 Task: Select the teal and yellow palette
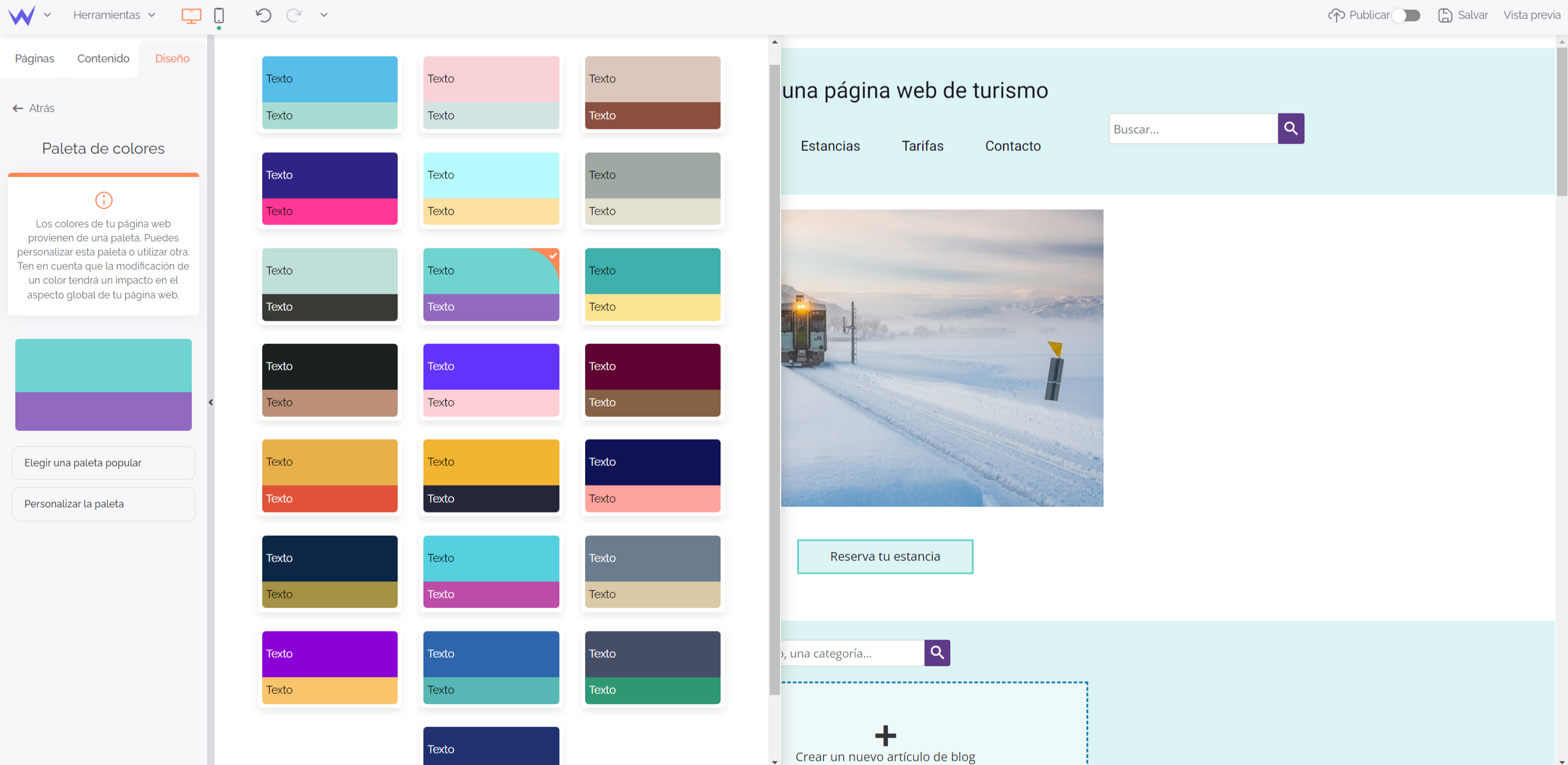tap(653, 284)
